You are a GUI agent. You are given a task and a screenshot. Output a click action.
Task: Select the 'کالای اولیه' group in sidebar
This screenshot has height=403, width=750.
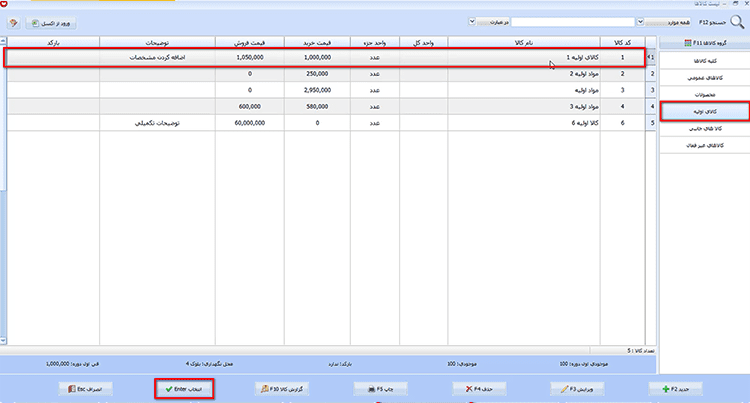click(705, 111)
